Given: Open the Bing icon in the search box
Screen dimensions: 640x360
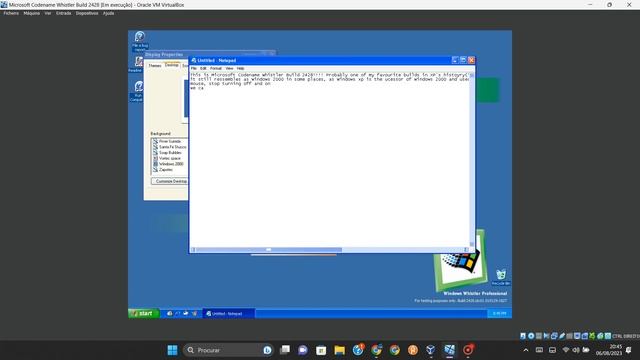Looking at the screenshot, I should [267, 350].
